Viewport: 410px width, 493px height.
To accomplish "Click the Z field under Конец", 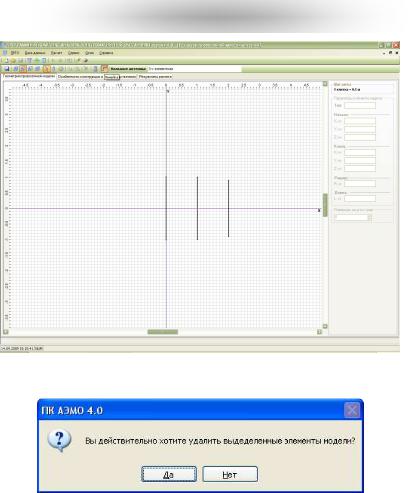I will (x=360, y=168).
